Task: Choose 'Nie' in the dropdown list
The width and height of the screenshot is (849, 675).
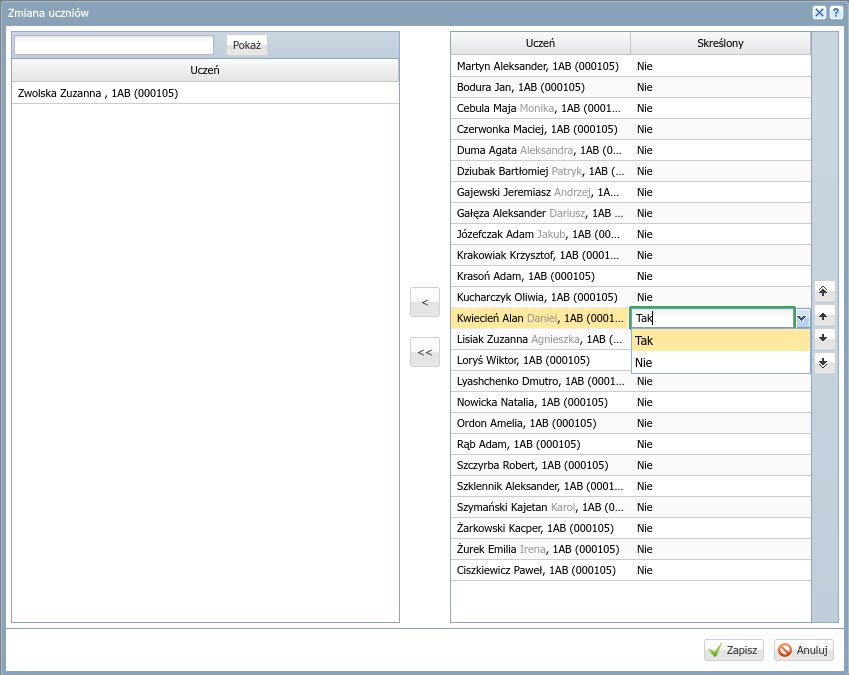Action: coord(720,362)
